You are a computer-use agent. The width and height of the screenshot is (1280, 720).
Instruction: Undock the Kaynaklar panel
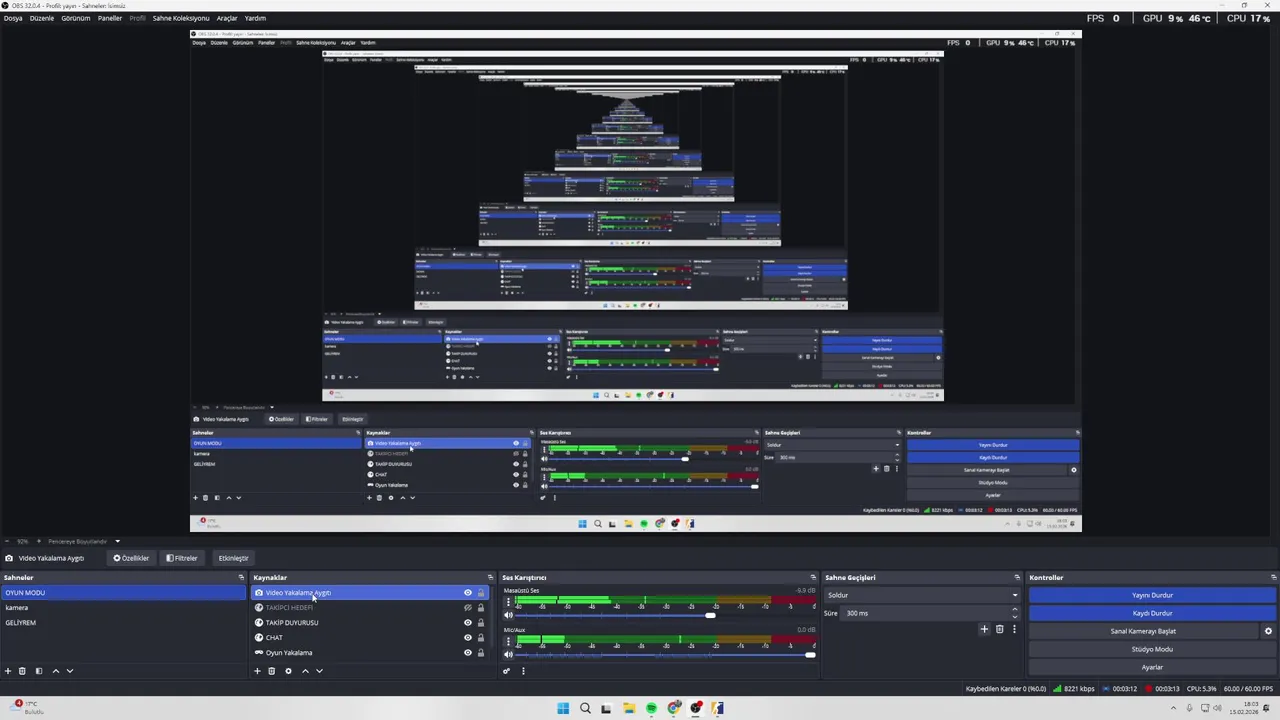coord(490,577)
